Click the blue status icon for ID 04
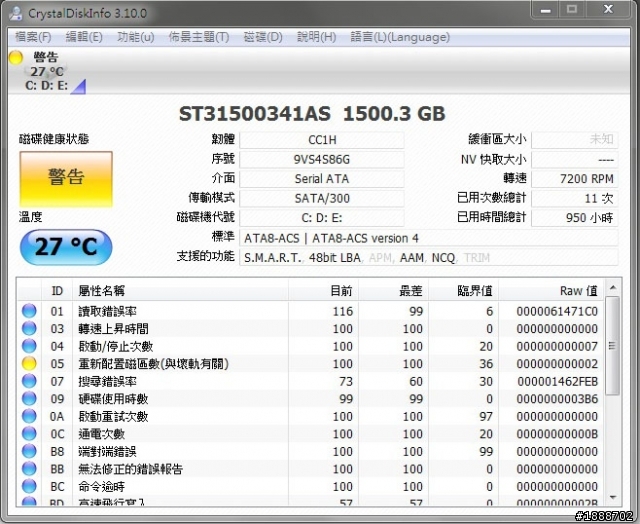This screenshot has height=524, width=640. [x=29, y=346]
